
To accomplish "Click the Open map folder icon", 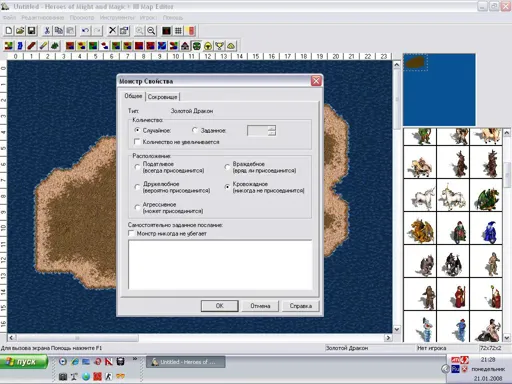I will point(20,31).
